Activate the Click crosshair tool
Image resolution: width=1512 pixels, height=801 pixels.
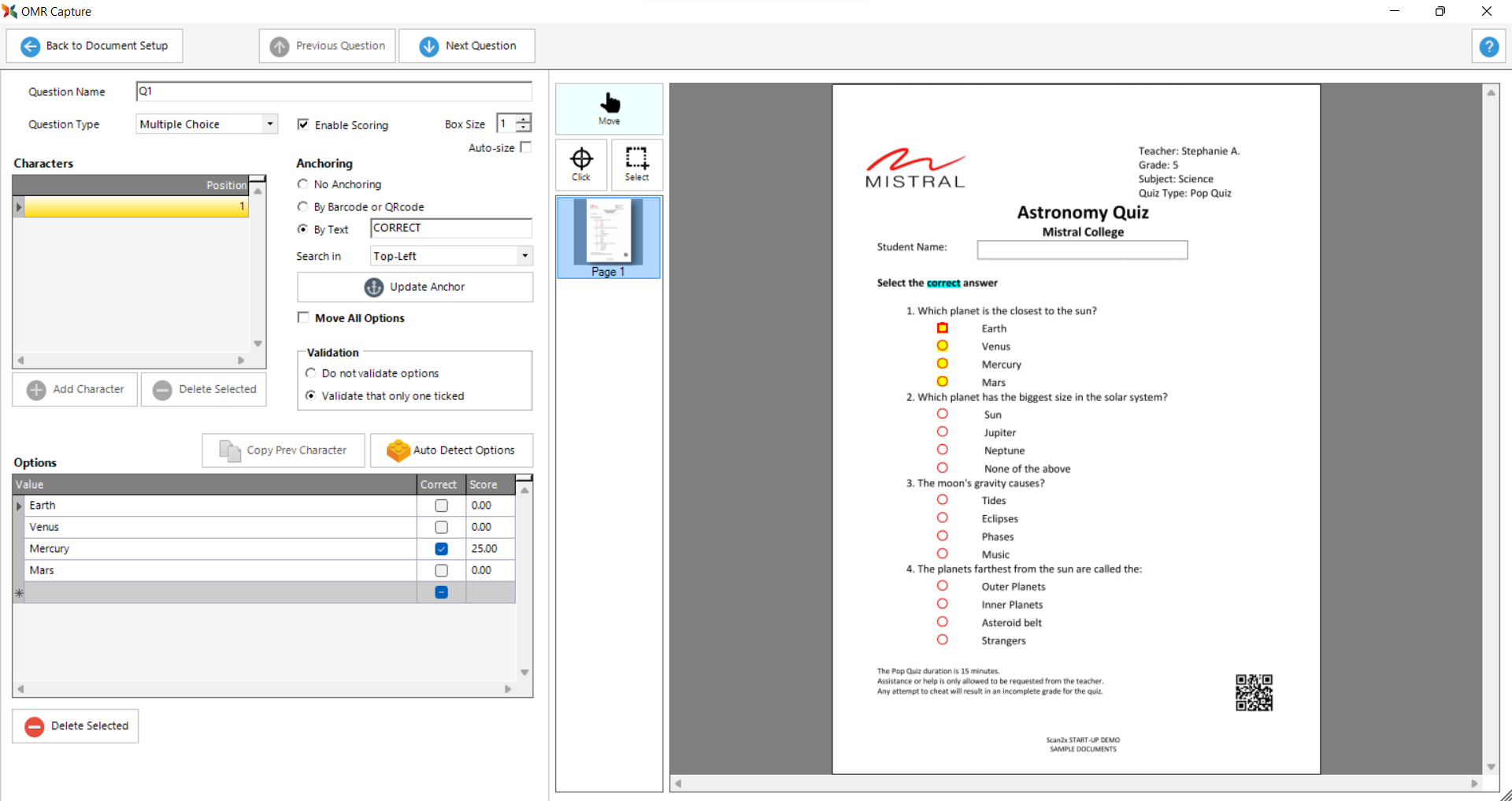pyautogui.click(x=581, y=164)
